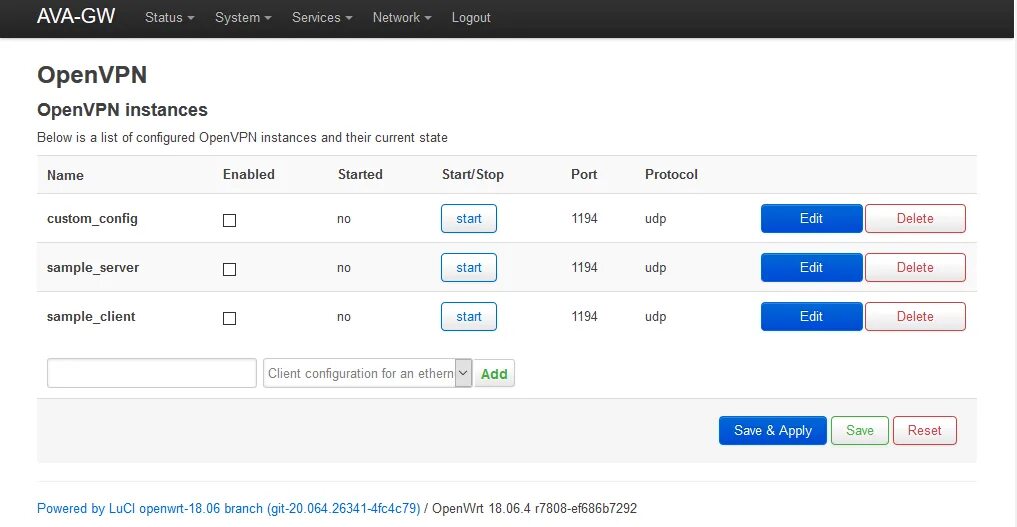Open the Status dropdown menu
The image size is (1017, 527).
pos(169,18)
